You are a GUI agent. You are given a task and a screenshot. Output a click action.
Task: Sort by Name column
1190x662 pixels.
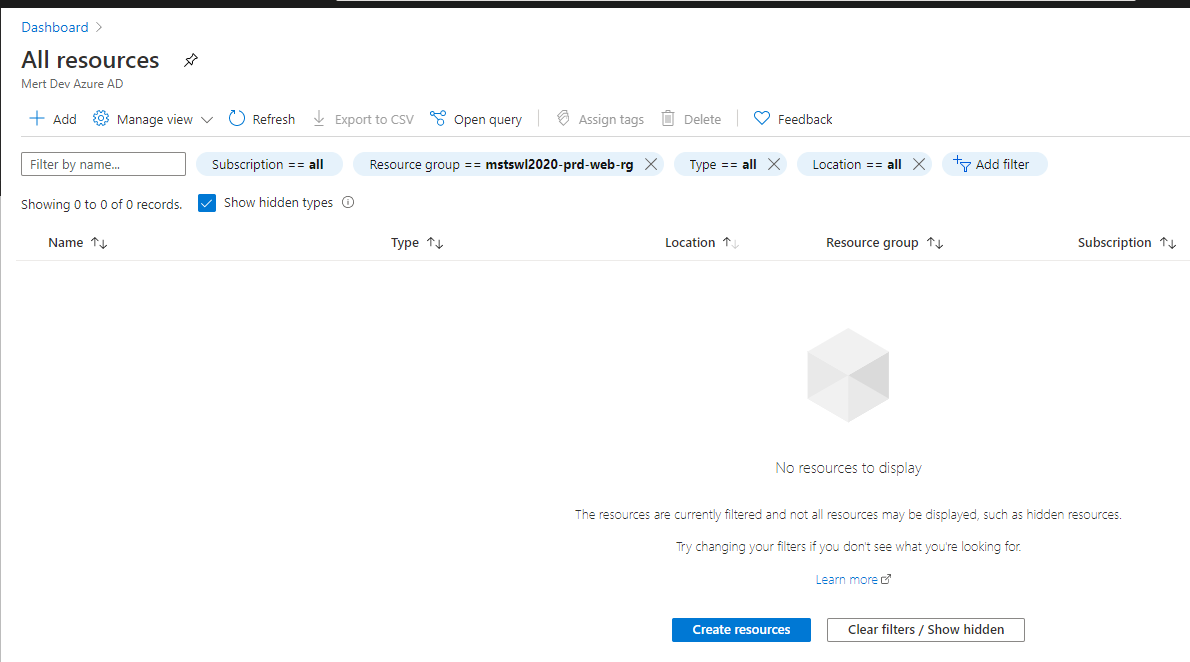pyautogui.click(x=77, y=243)
